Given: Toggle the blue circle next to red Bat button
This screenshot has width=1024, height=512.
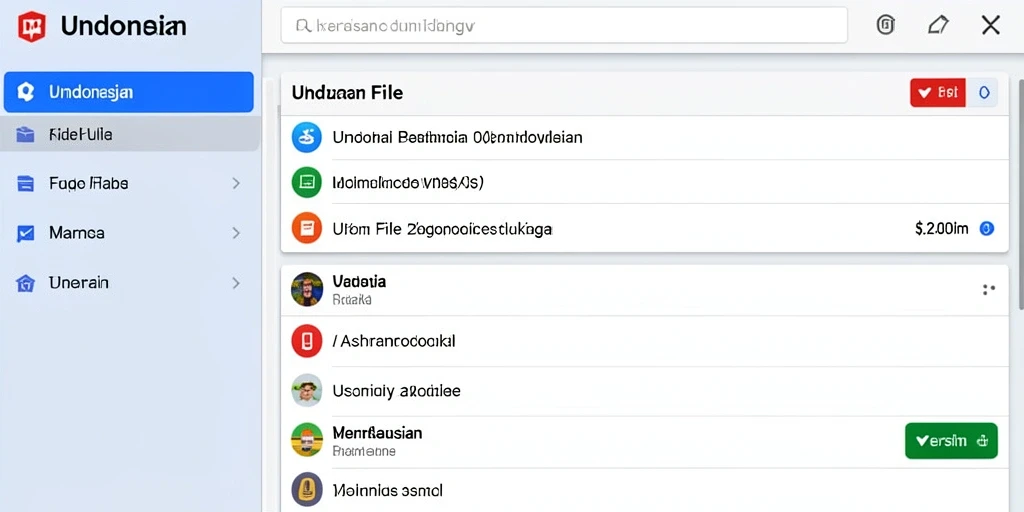Looking at the screenshot, I should pos(984,93).
